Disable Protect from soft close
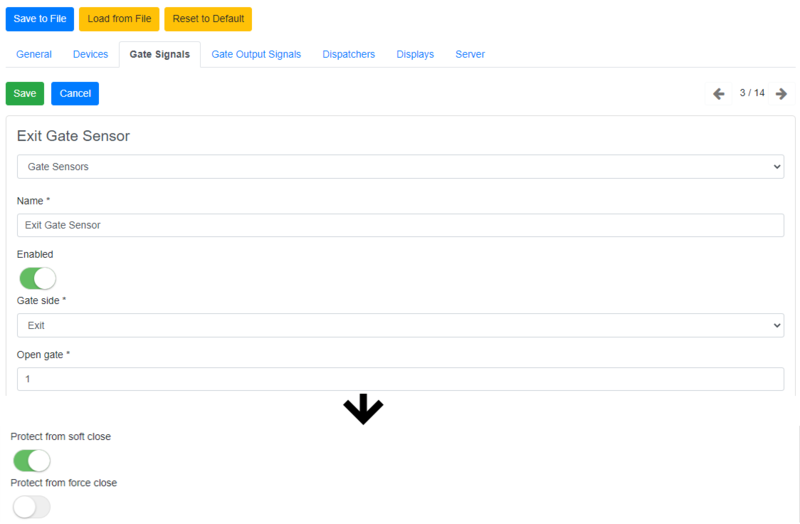 click(31, 460)
